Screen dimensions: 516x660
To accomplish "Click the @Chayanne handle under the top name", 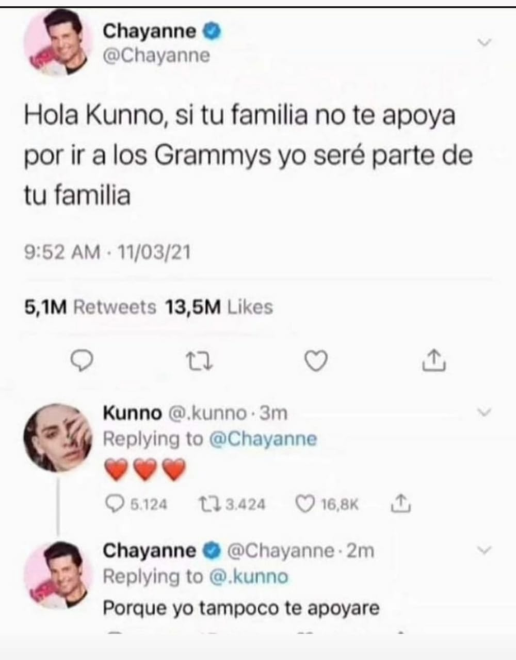I will [157, 56].
